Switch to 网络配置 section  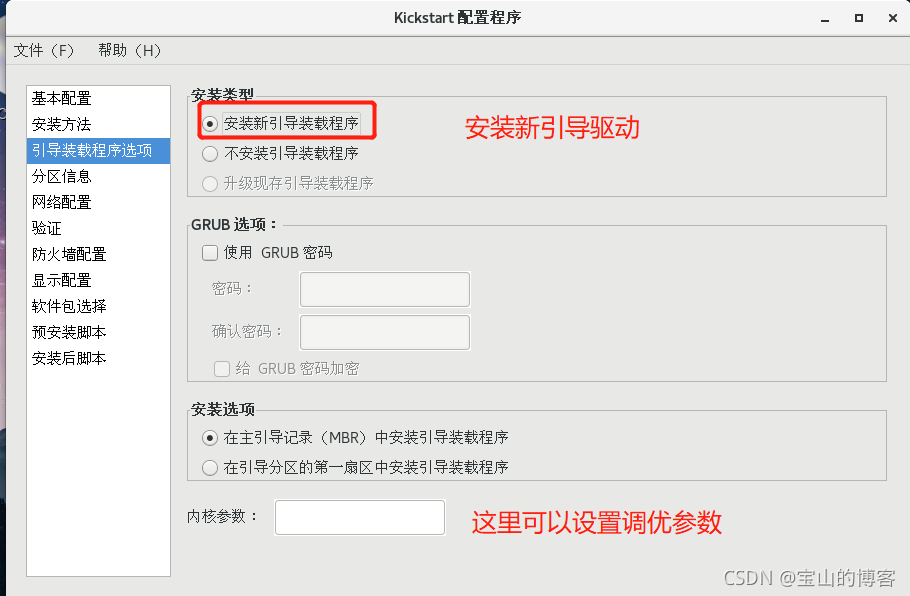61,202
